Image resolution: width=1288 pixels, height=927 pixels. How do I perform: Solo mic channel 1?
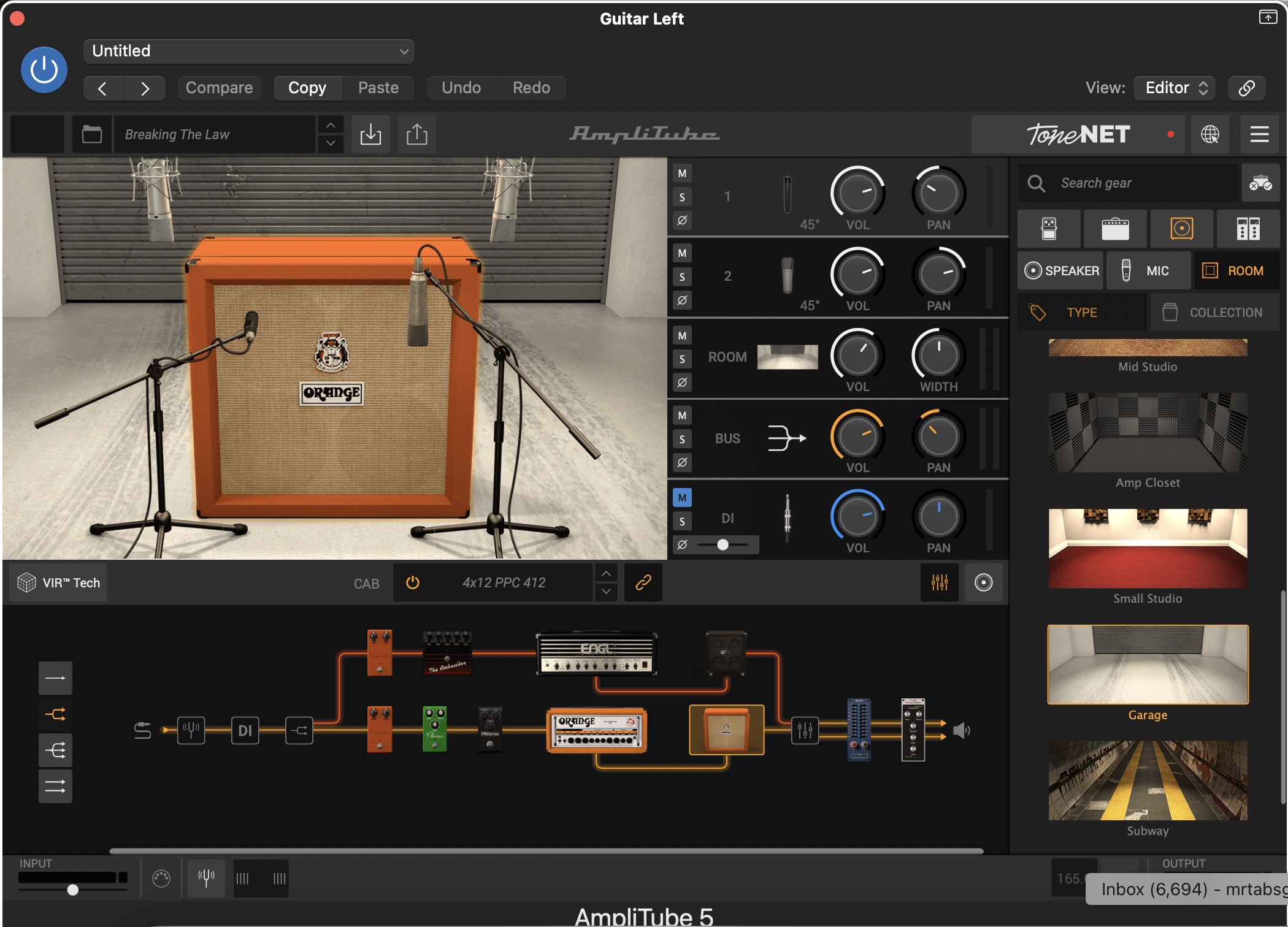click(x=682, y=197)
